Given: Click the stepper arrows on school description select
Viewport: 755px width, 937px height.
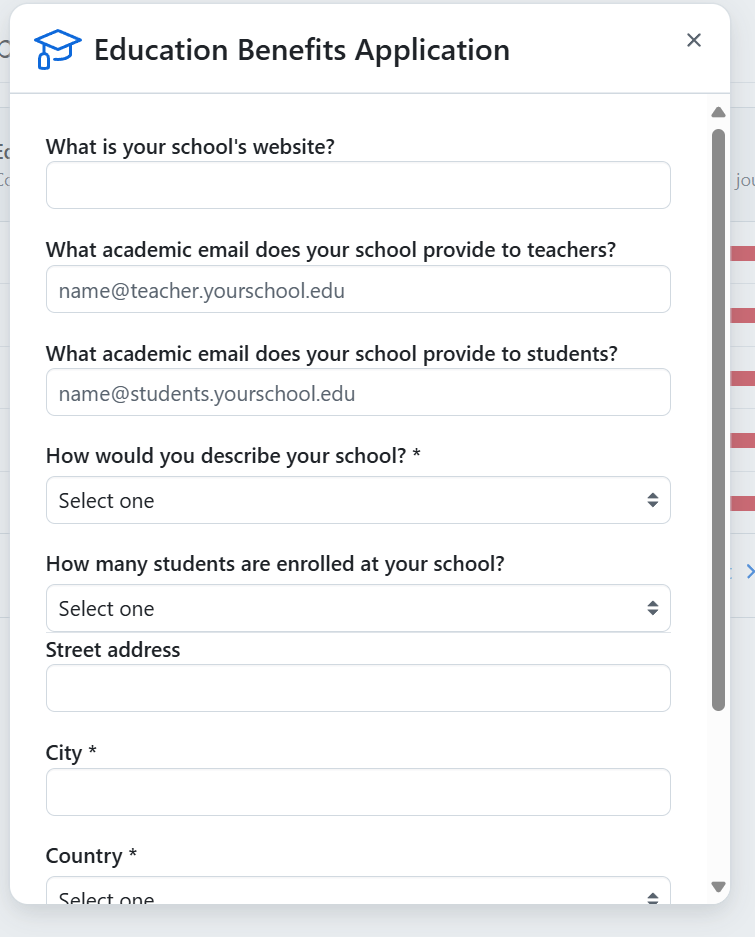Looking at the screenshot, I should tap(652, 500).
